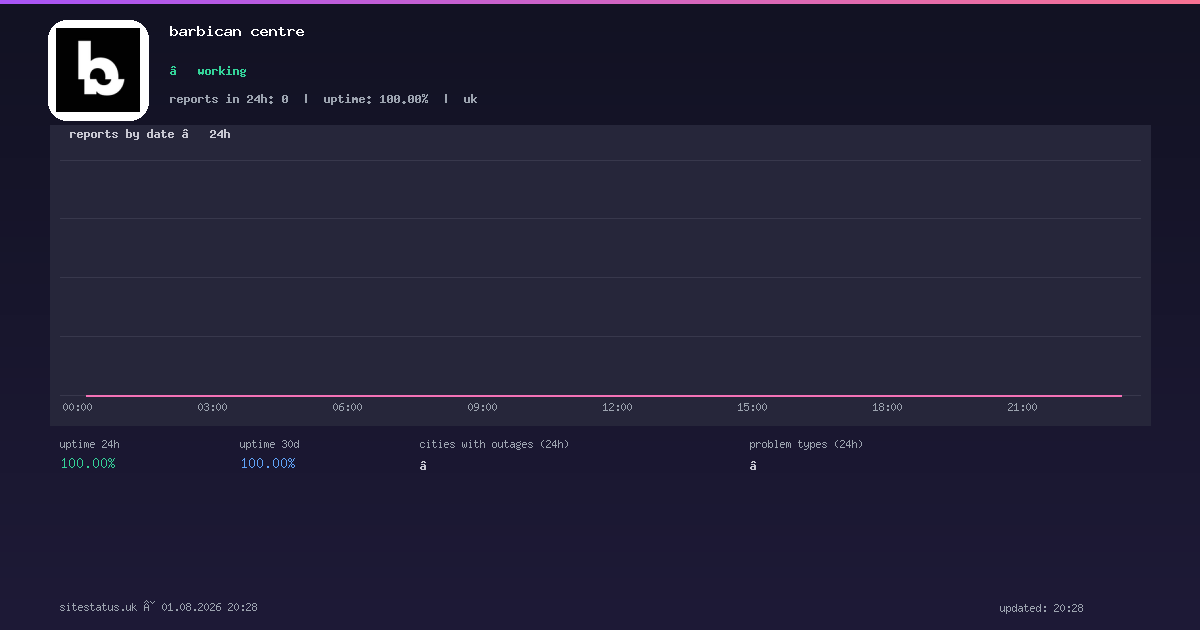Viewport: 1200px width, 630px height.
Task: Click the 00:00 time axis marker
Action: coord(77,407)
